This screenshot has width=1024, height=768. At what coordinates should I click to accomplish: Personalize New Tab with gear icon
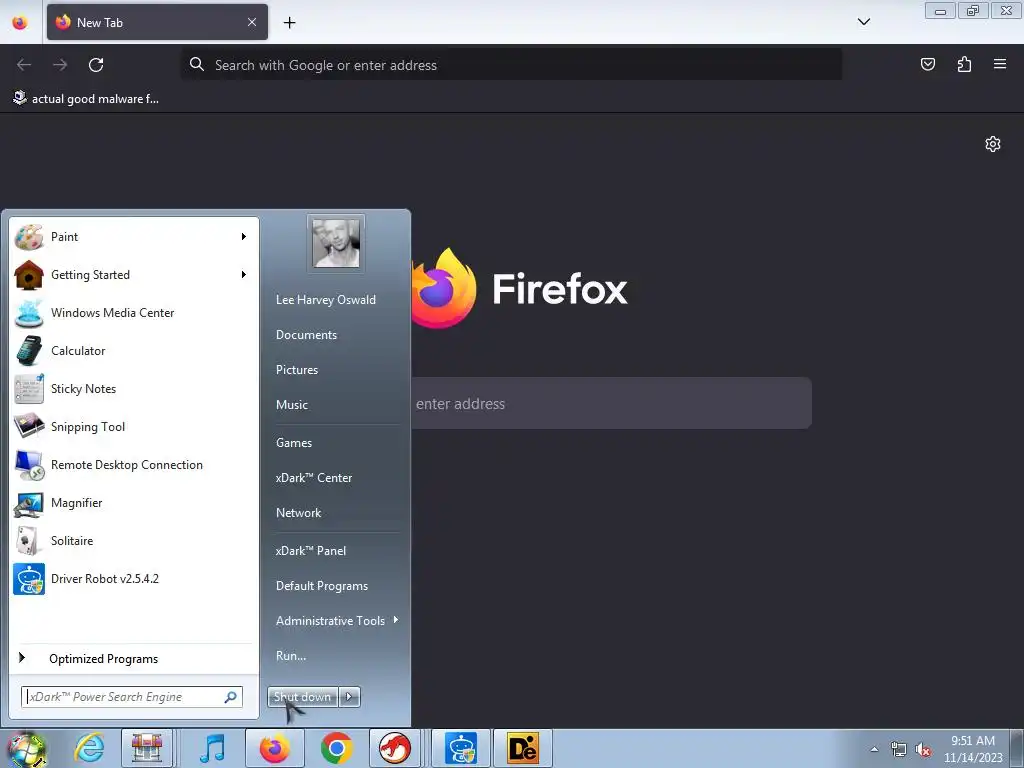tap(993, 144)
